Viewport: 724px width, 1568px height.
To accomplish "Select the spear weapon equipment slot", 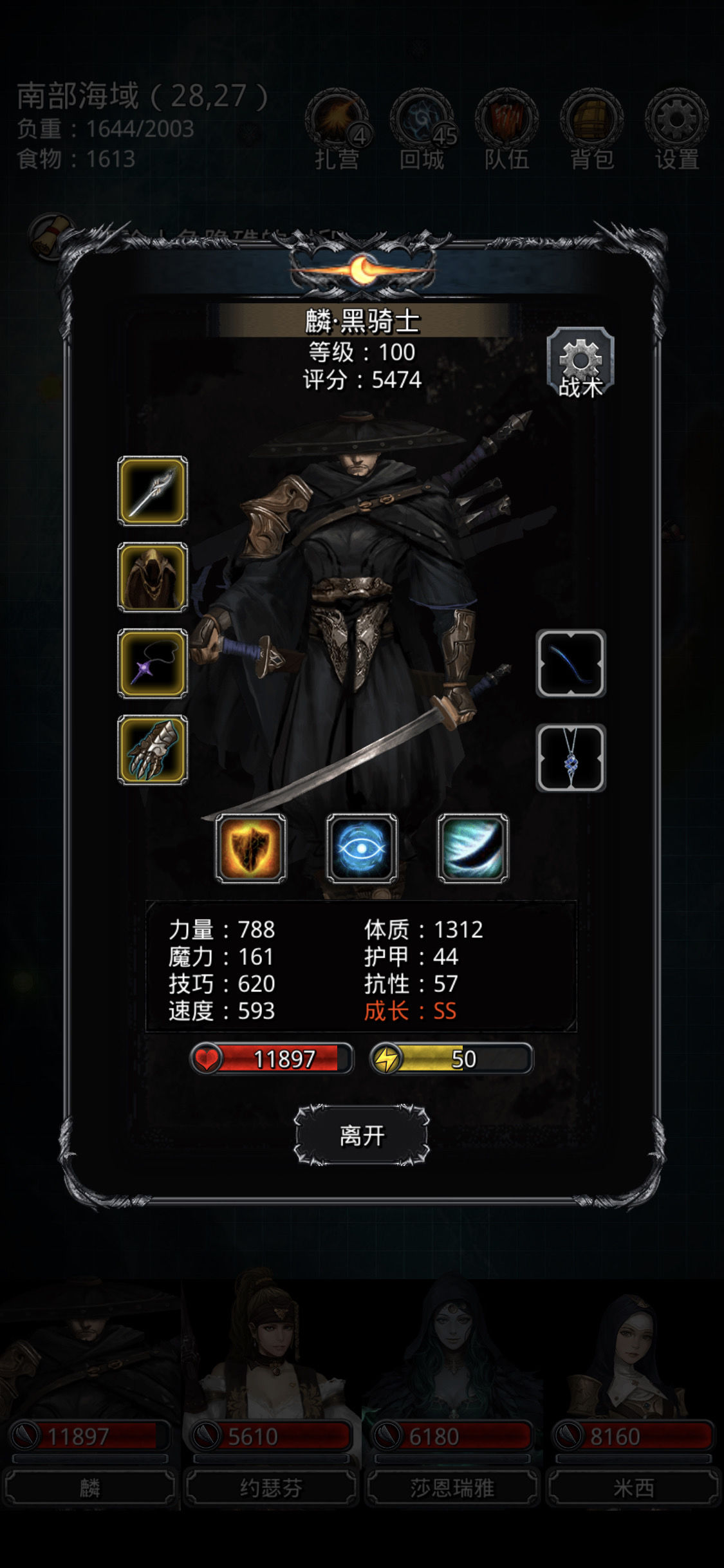I will click(153, 491).
